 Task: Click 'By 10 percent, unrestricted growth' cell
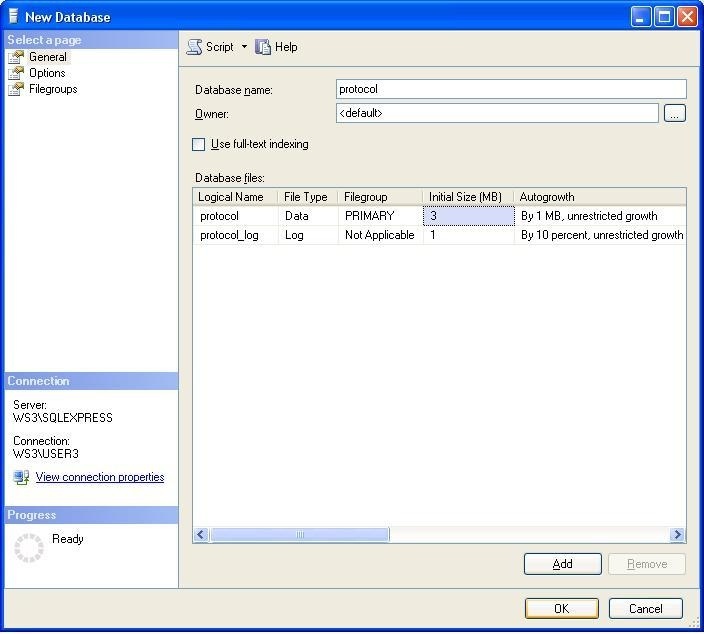tap(600, 235)
